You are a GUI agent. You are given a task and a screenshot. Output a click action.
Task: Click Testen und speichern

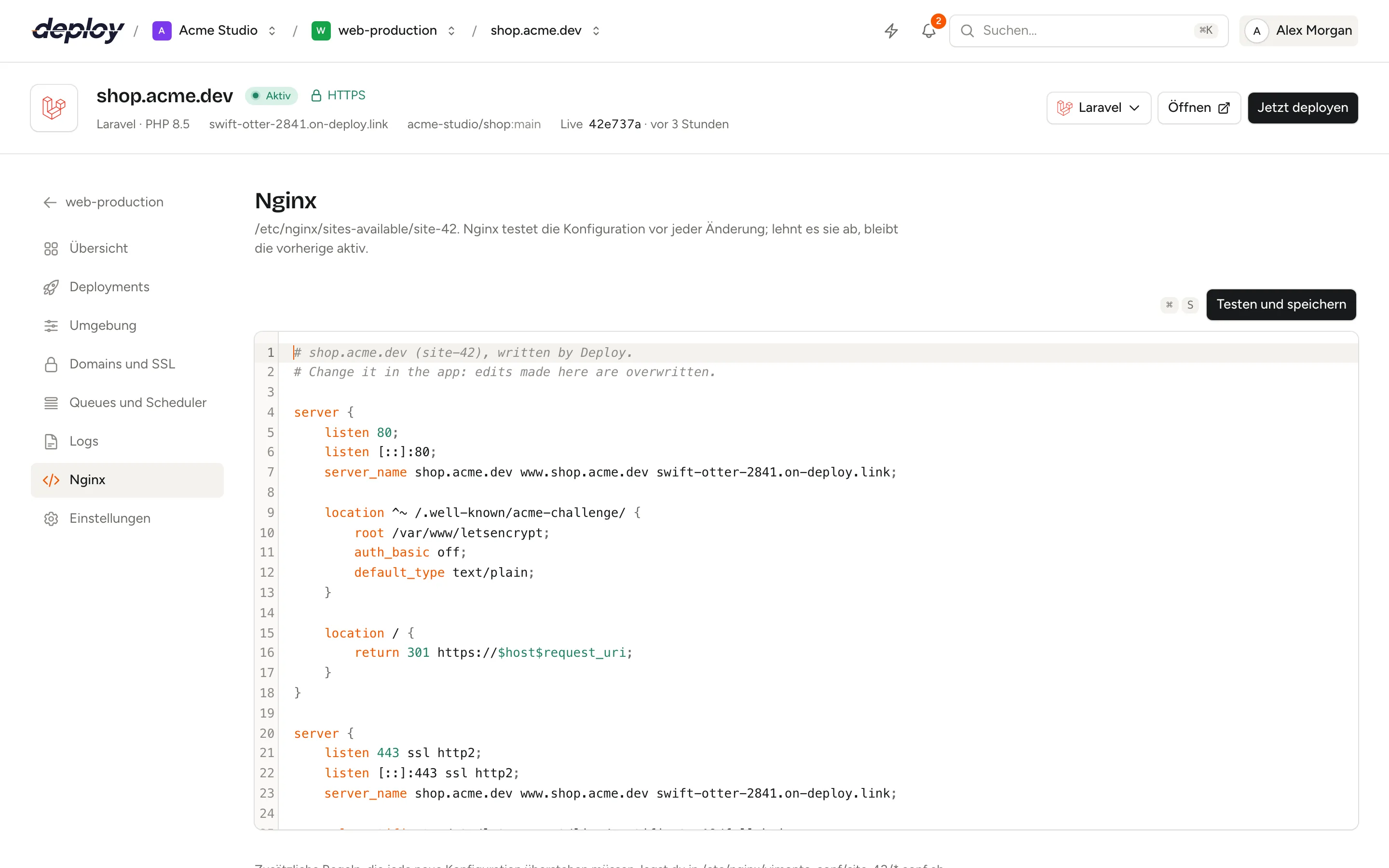(x=1281, y=305)
